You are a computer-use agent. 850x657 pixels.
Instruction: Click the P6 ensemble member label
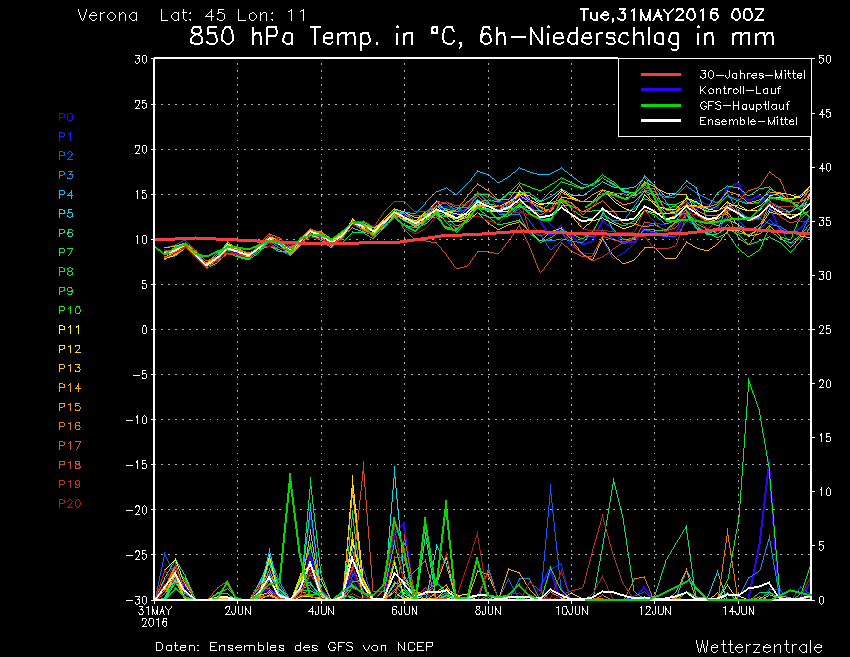point(66,233)
